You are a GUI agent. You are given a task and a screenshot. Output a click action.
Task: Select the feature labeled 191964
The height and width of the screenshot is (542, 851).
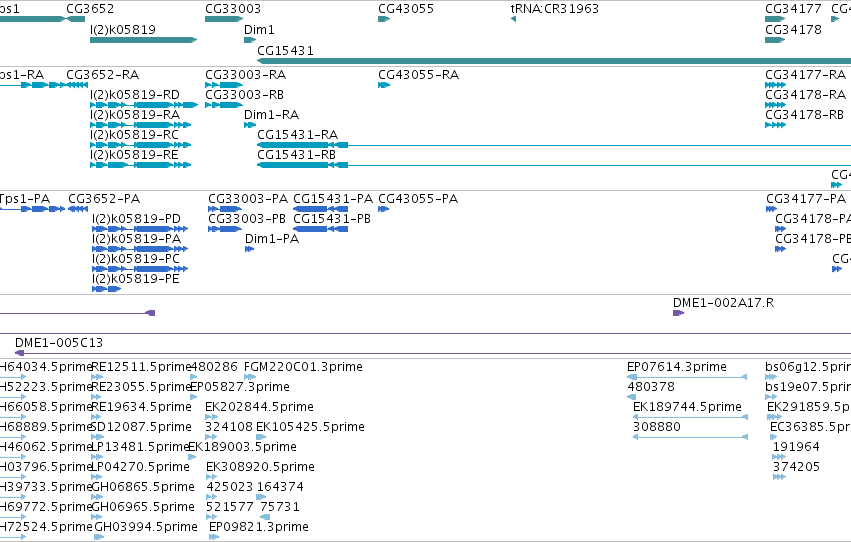click(x=796, y=447)
